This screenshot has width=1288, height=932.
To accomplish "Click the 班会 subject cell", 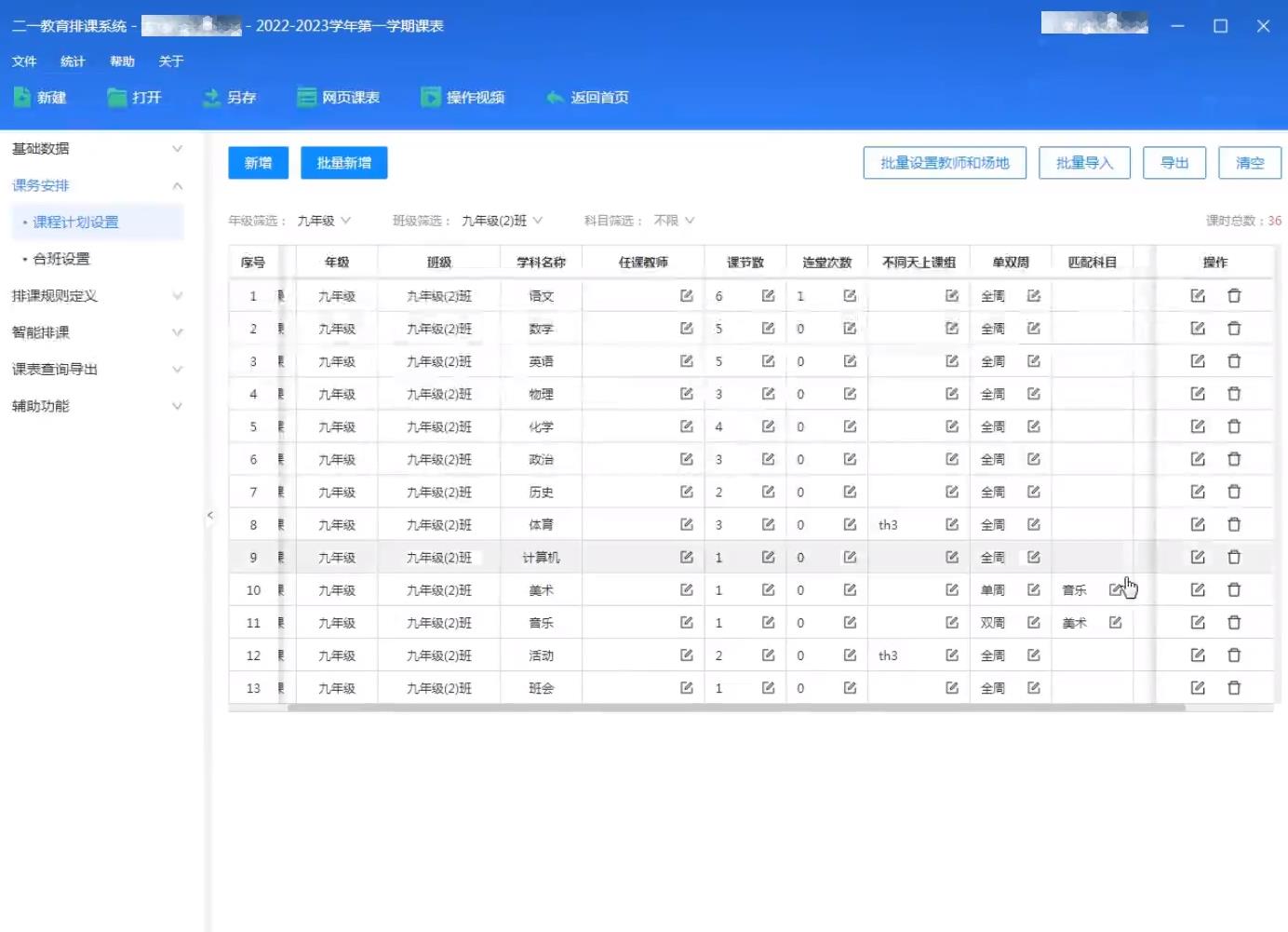I will click(542, 688).
